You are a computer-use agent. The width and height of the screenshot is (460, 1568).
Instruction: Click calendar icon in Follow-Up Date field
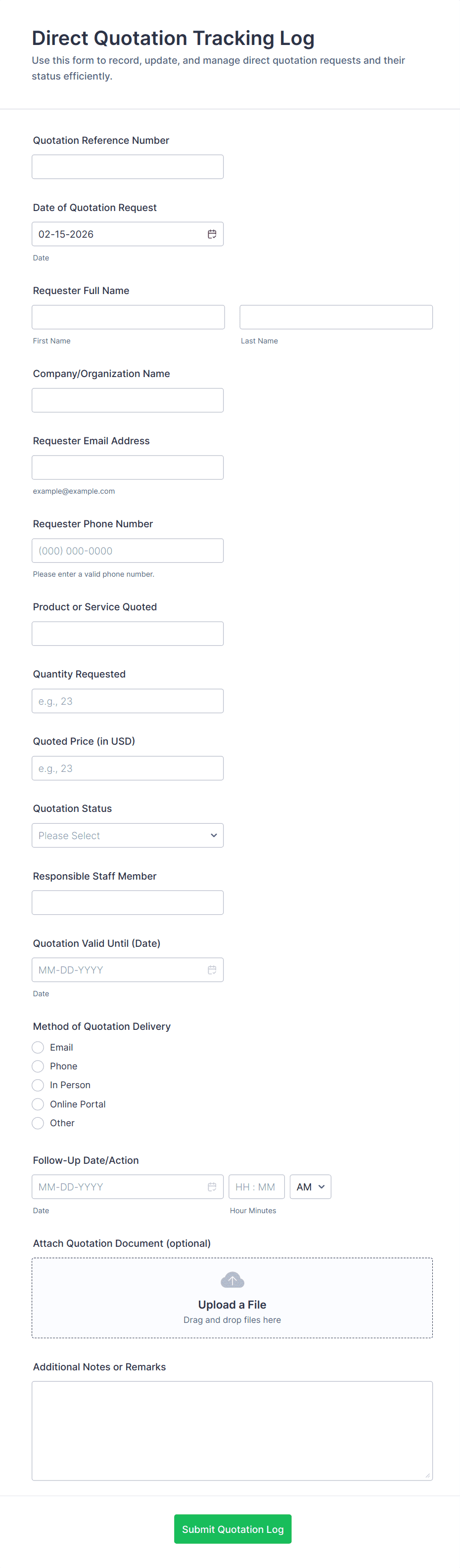212,1187
